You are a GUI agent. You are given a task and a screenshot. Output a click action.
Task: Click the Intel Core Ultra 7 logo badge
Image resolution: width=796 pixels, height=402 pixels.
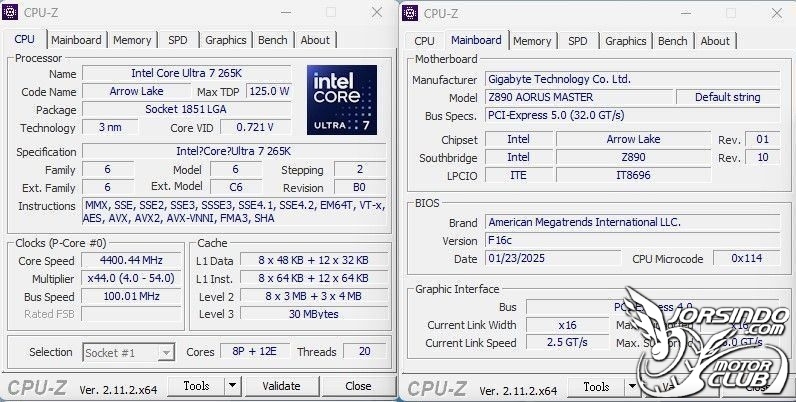tap(342, 100)
